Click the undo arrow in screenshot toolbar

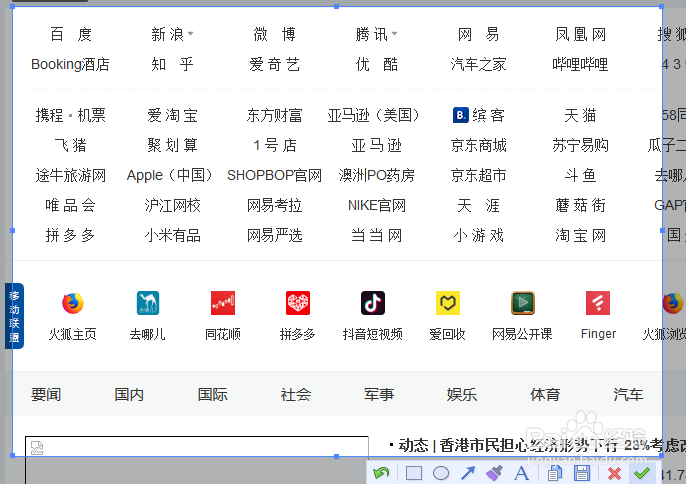click(381, 473)
